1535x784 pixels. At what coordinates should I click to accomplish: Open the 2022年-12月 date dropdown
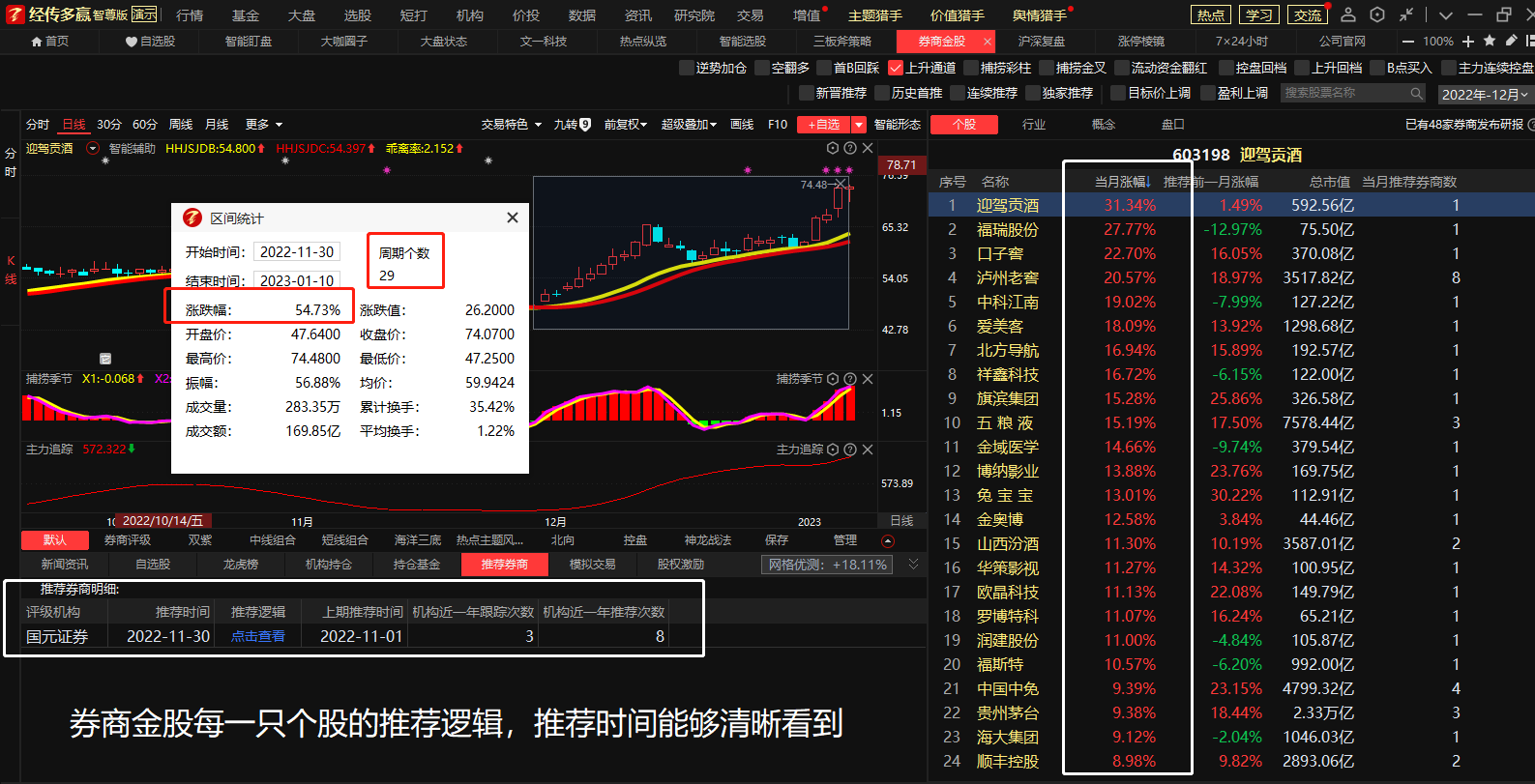[1484, 94]
